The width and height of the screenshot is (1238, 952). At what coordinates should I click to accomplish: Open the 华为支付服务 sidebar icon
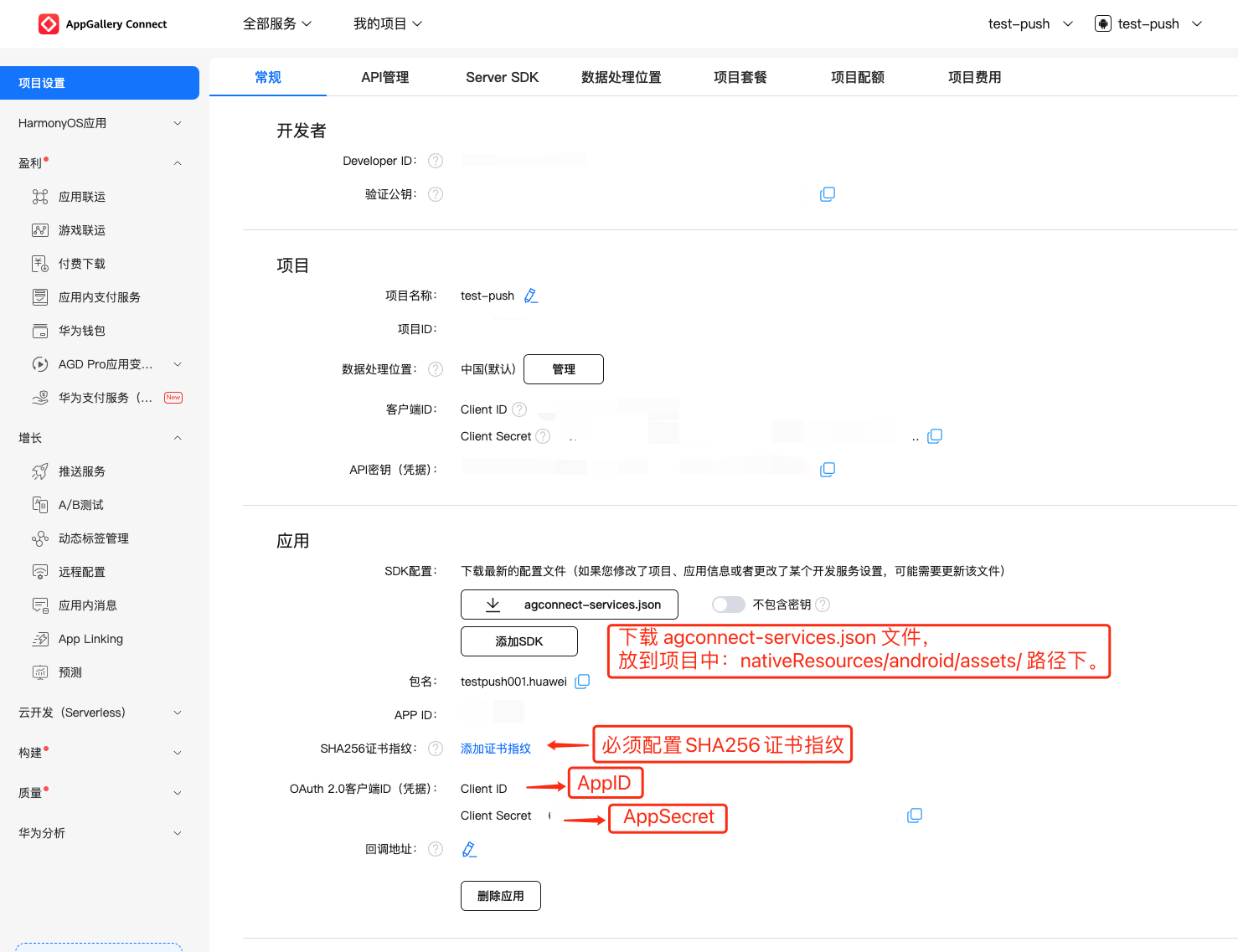(x=40, y=398)
